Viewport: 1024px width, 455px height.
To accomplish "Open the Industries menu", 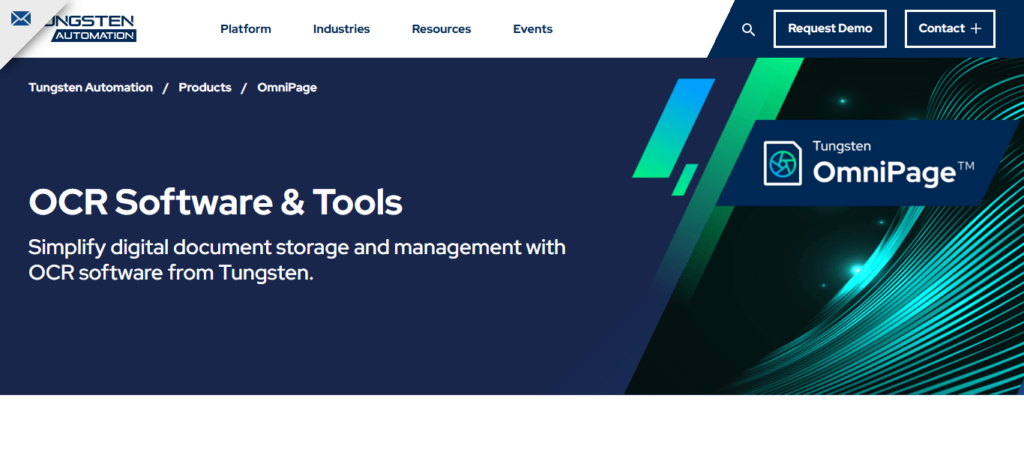I will point(342,29).
